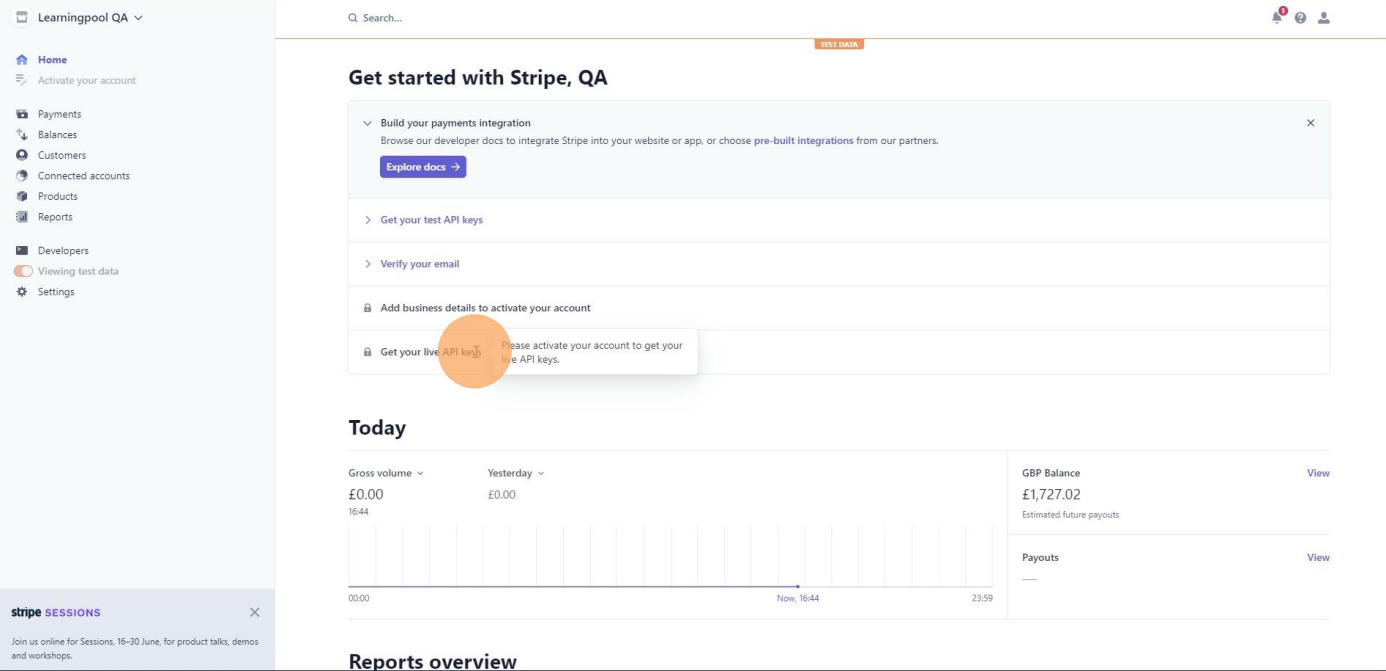This screenshot has height=671, width=1386.
Task: Toggle the Viewing test data switch
Action: pos(23,271)
